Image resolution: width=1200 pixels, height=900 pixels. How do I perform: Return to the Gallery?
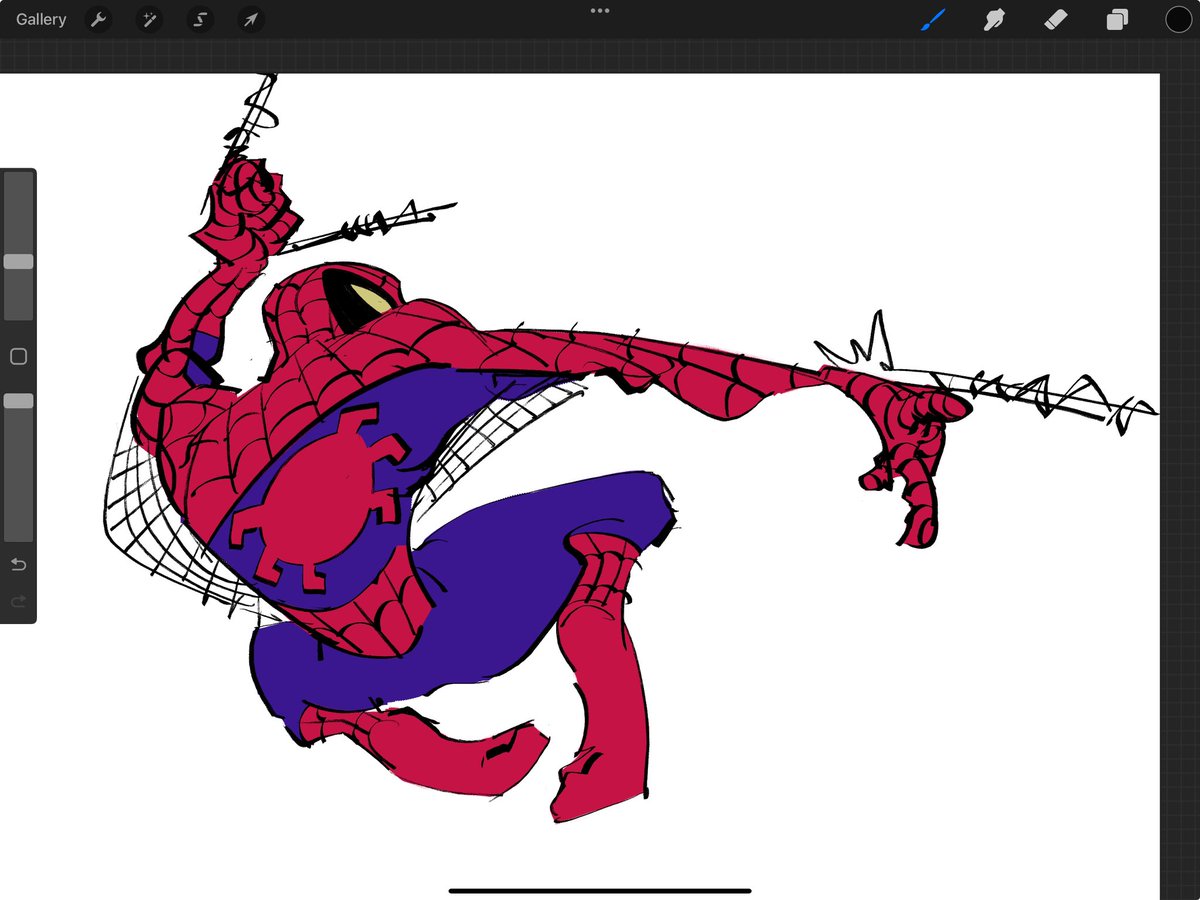coord(39,19)
